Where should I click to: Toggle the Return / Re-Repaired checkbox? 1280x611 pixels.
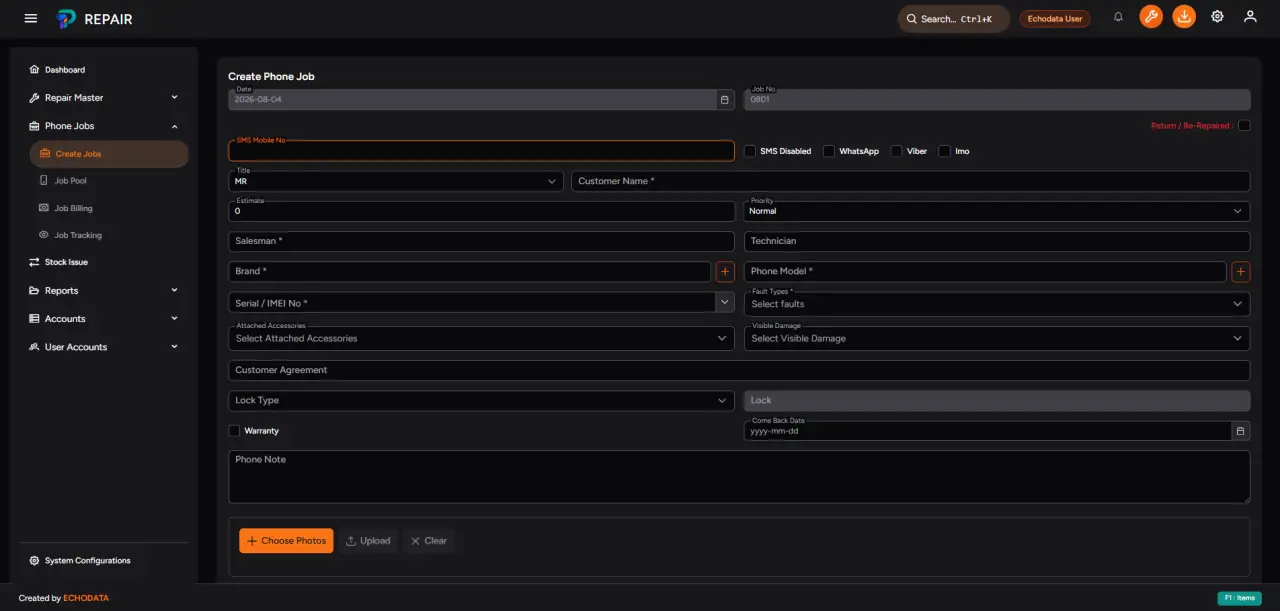(x=1244, y=125)
